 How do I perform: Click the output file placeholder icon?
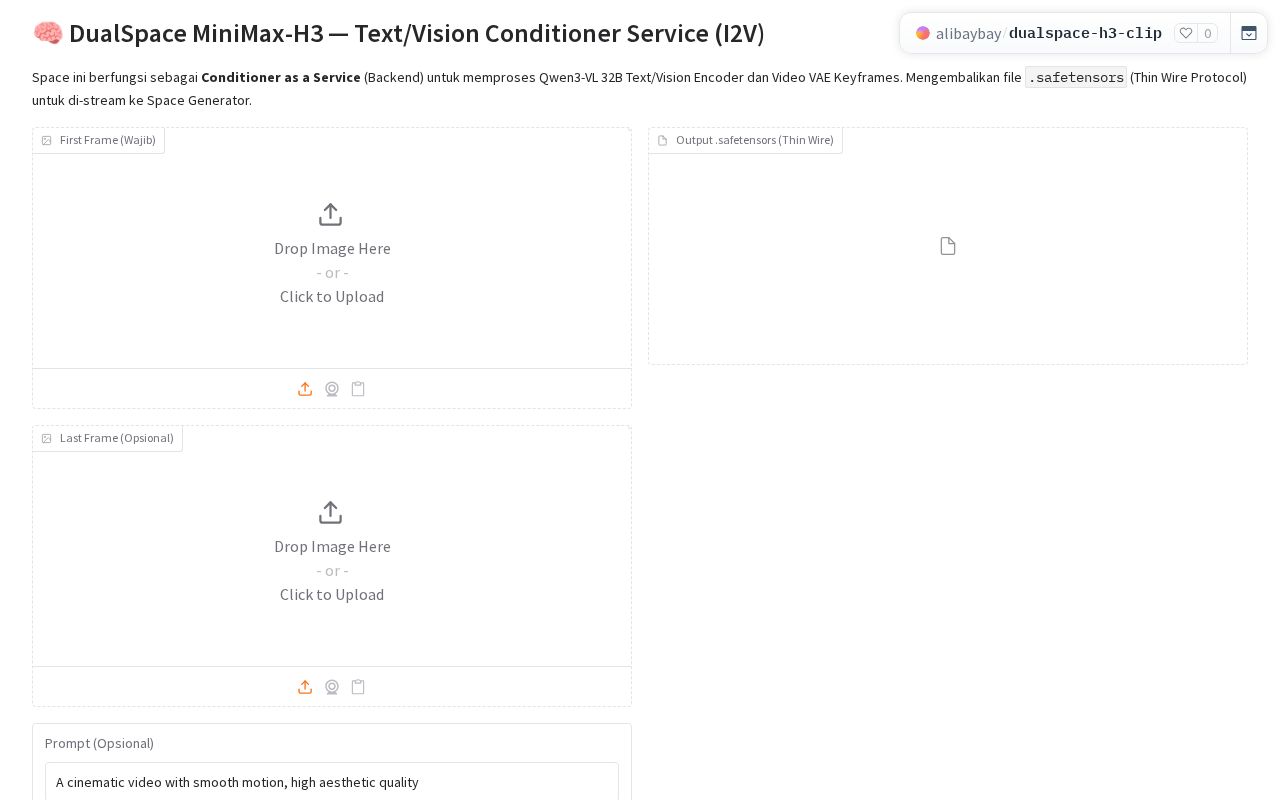tap(948, 246)
